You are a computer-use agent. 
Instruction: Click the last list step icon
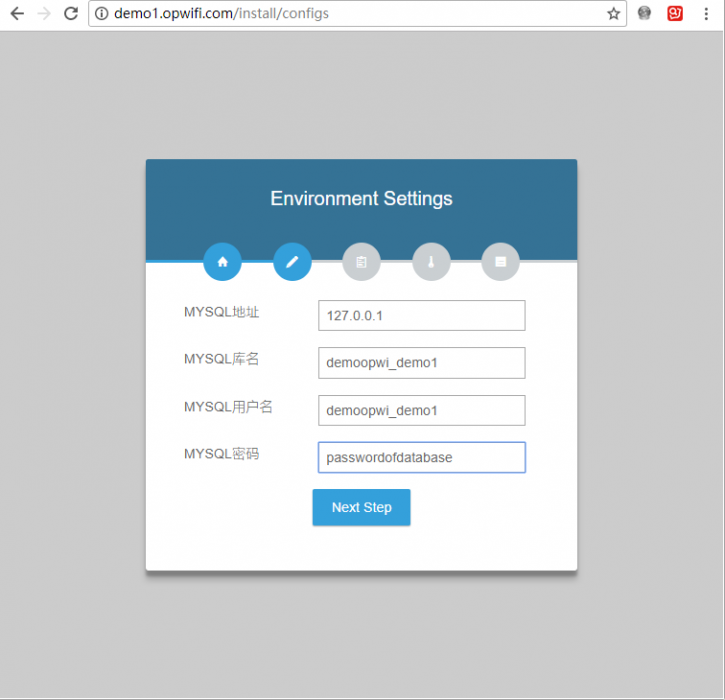coord(500,262)
